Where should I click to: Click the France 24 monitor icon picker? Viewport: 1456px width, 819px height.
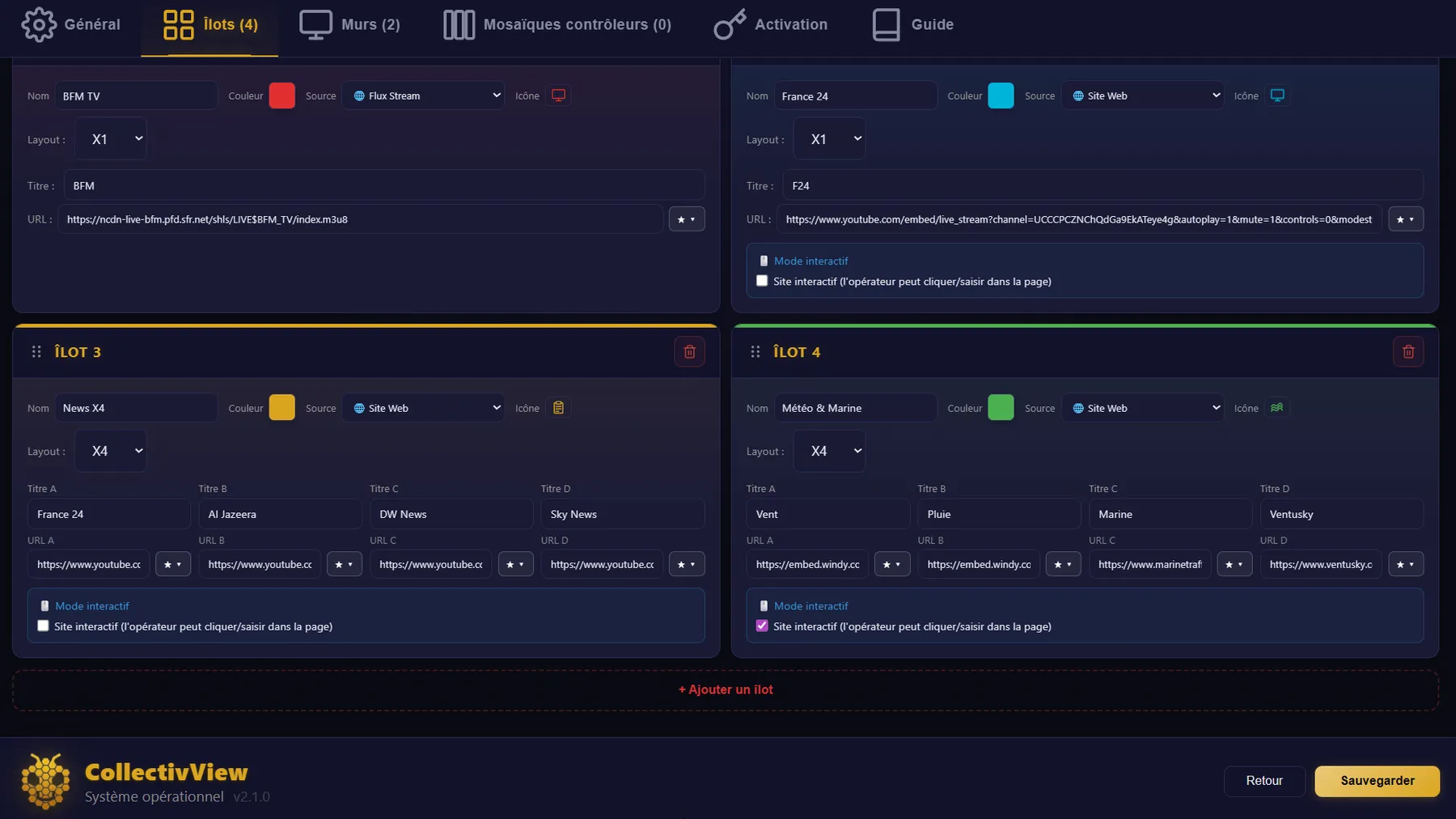1277,95
